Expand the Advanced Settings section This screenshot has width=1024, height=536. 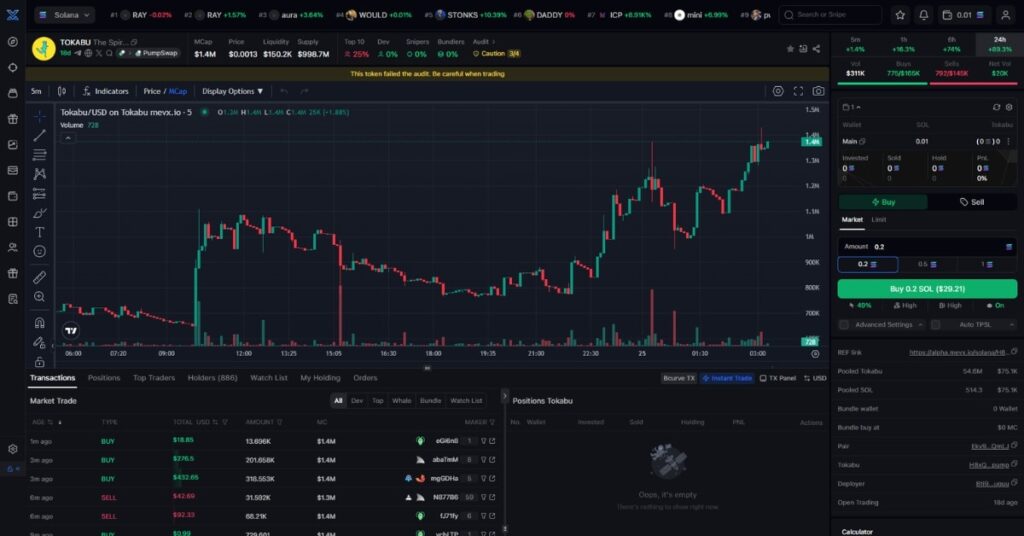point(920,324)
